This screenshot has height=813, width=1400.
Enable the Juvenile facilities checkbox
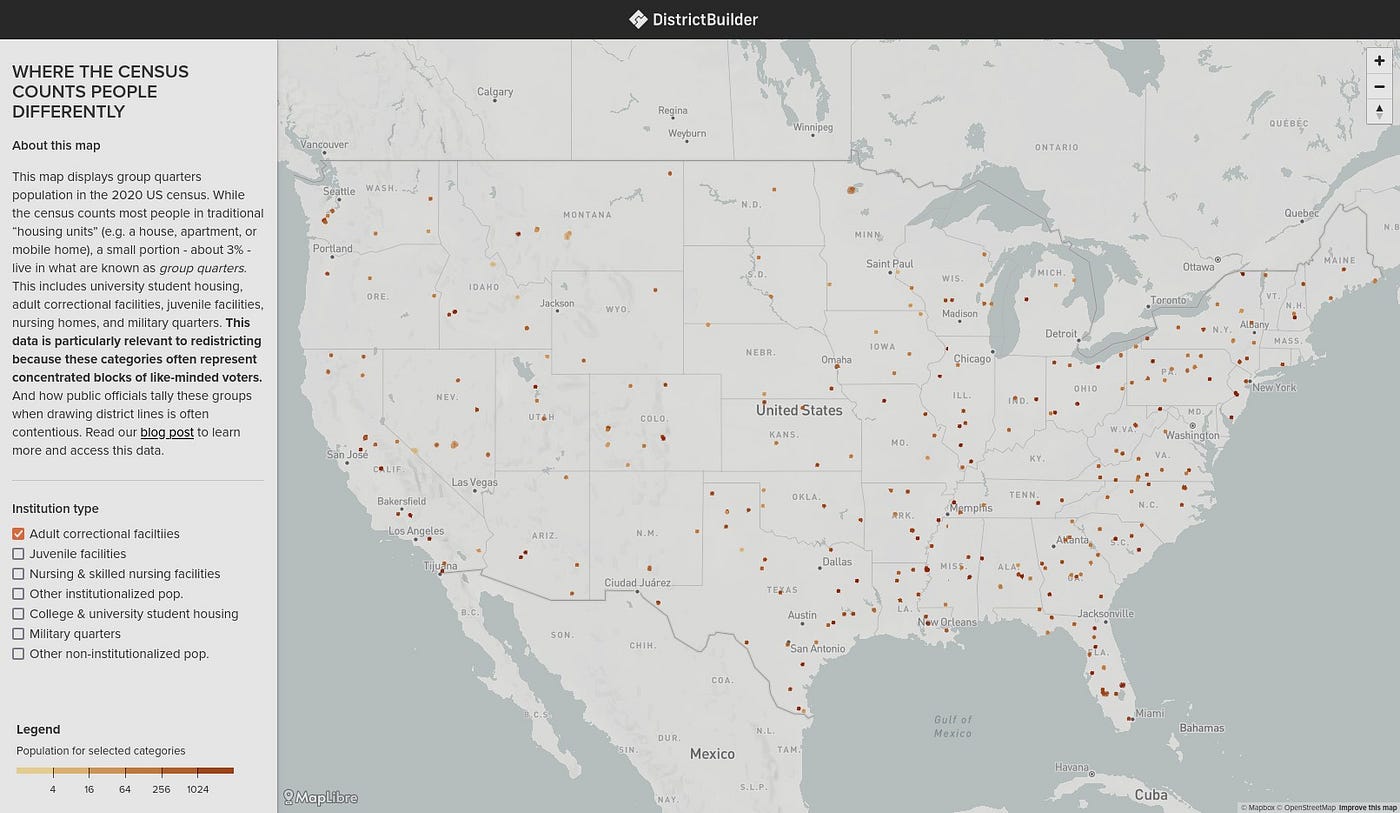[18, 554]
